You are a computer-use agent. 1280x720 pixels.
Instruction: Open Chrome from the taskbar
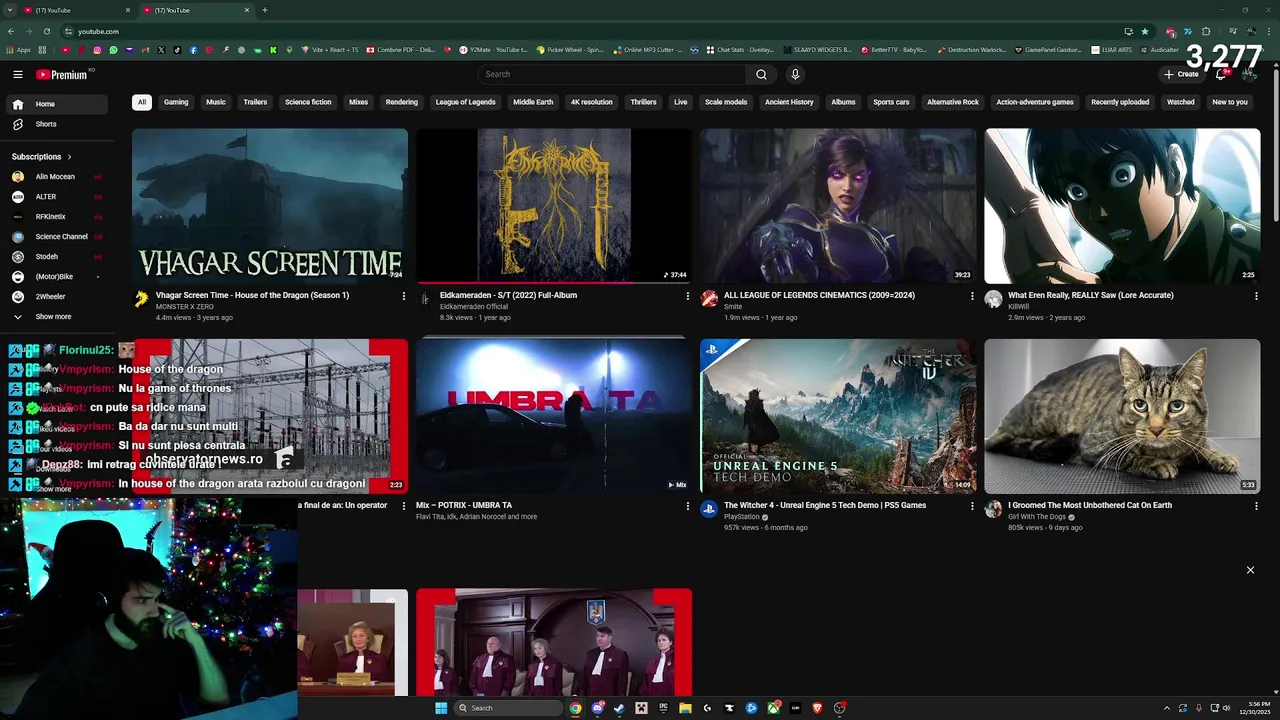(576, 708)
